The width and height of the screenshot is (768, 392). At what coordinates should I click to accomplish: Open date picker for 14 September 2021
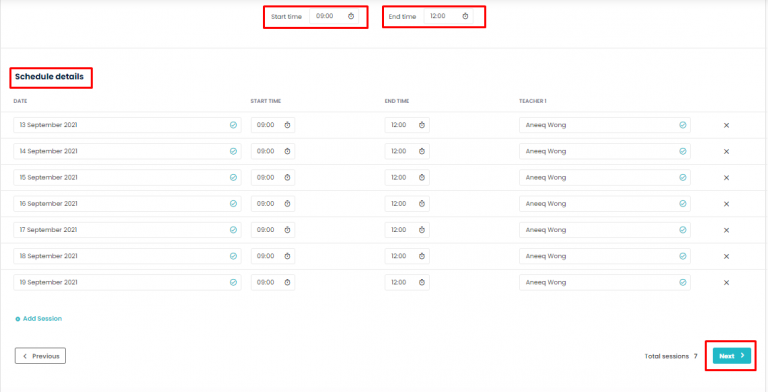coord(127,151)
